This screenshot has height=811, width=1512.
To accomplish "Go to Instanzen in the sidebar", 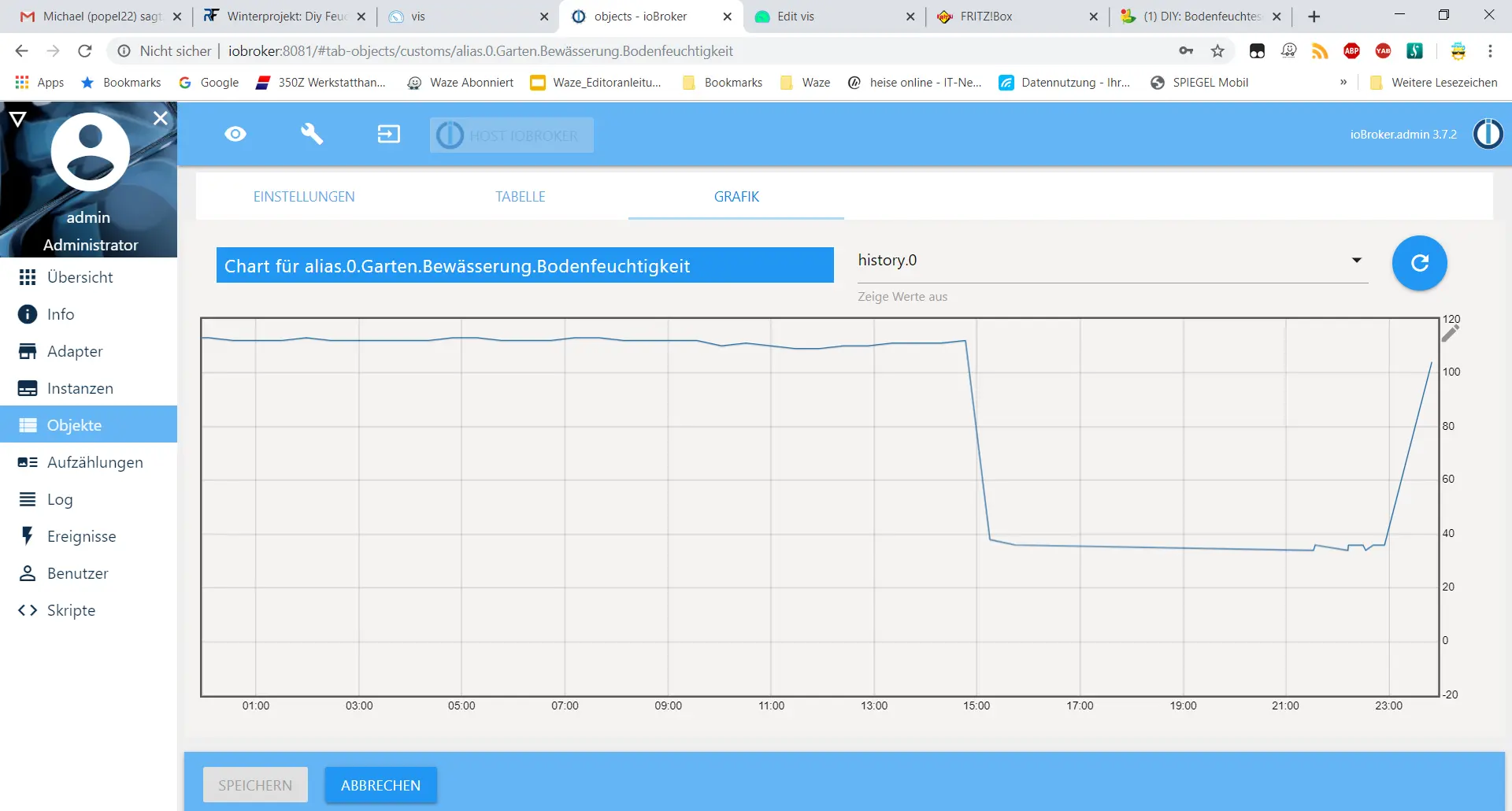I will (80, 388).
